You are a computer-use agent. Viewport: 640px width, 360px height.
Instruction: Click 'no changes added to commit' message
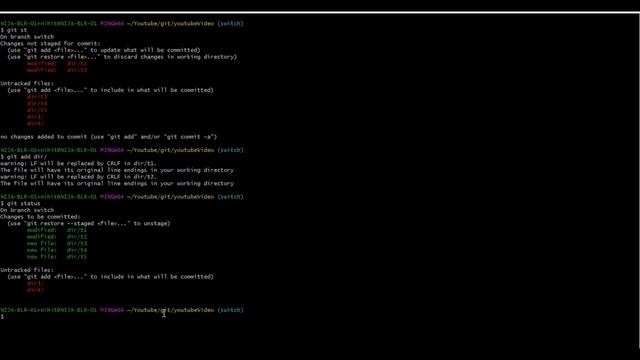(x=109, y=137)
